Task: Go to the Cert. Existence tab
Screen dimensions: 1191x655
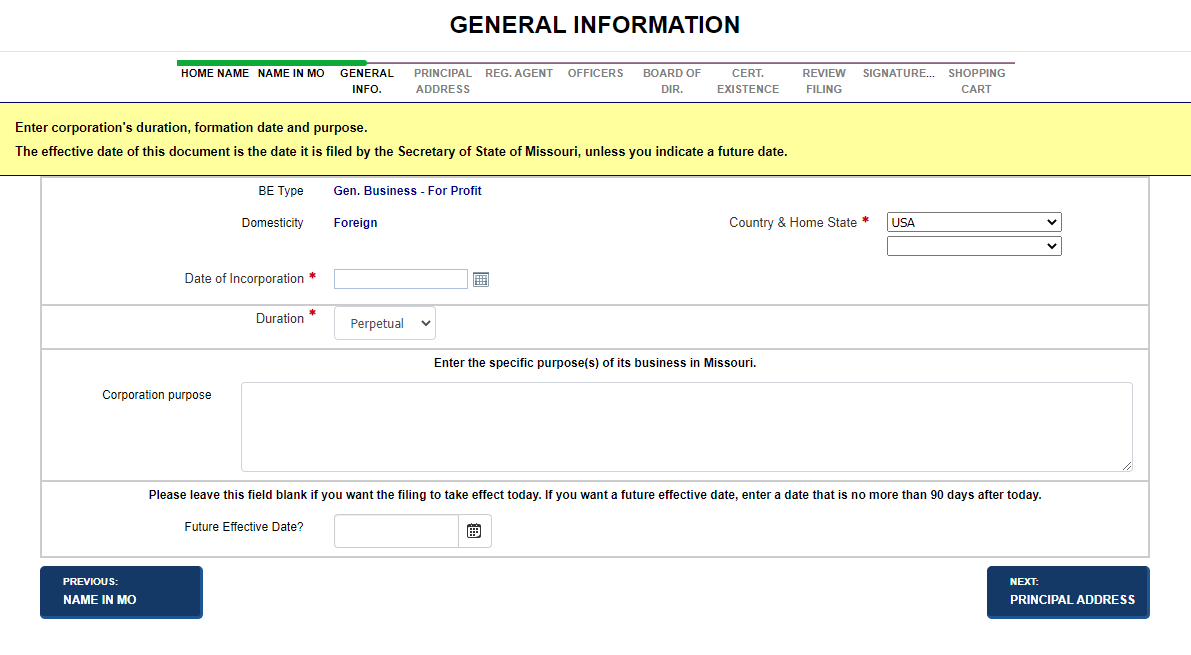Action: (748, 81)
